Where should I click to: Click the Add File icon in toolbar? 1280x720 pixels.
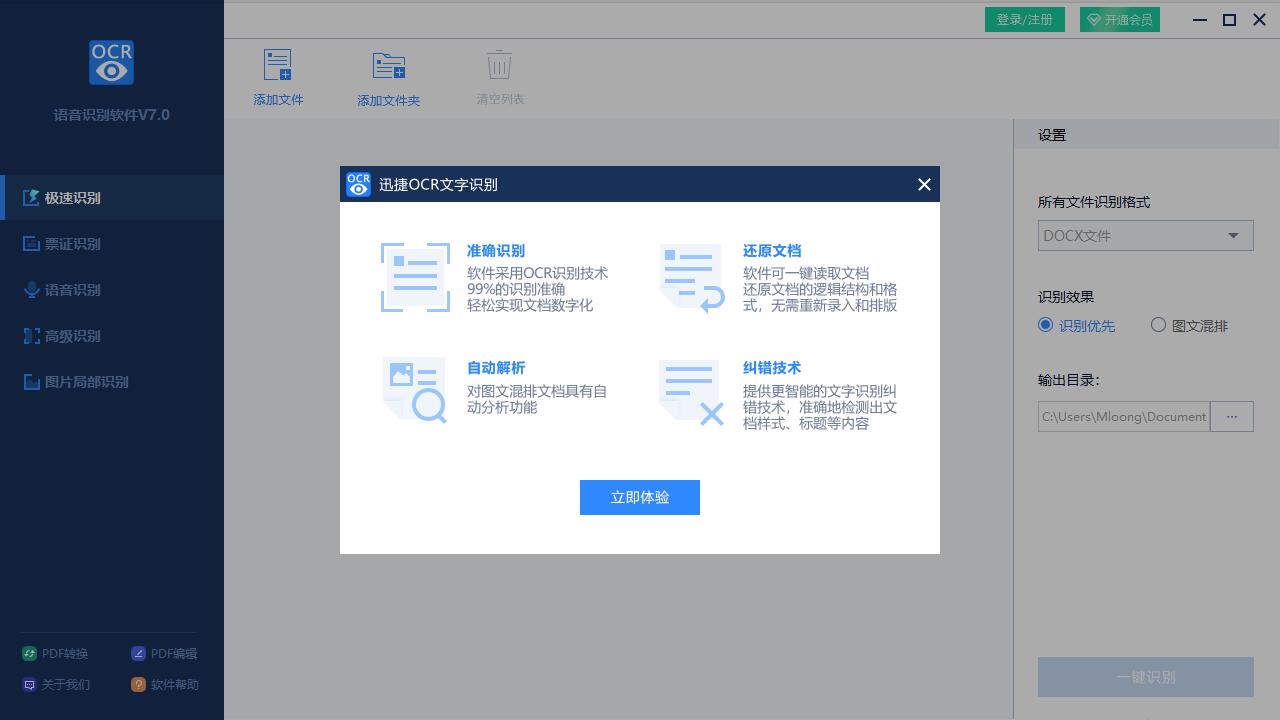(x=277, y=65)
